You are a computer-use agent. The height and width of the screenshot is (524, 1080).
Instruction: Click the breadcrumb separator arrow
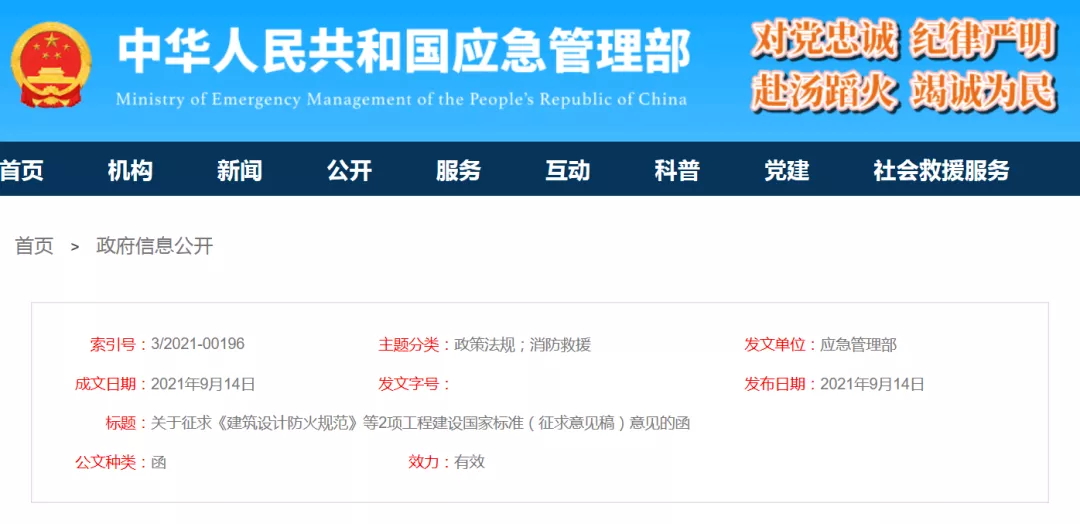point(75,247)
